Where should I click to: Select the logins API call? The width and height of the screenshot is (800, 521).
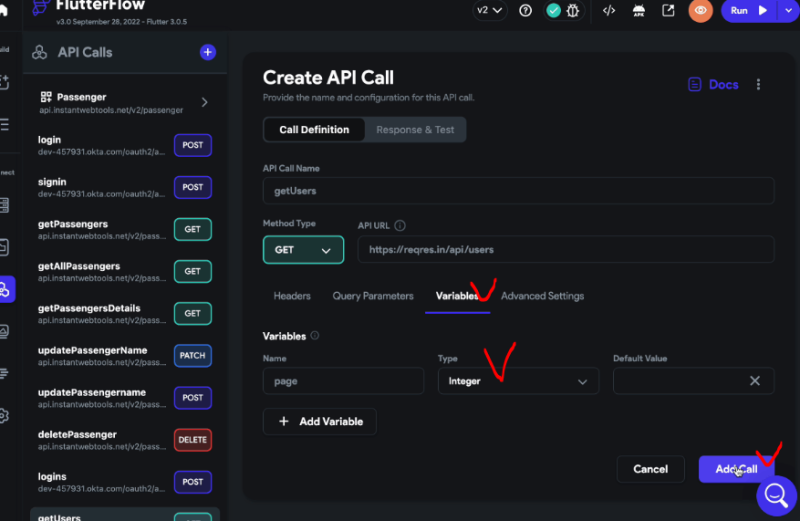point(124,482)
